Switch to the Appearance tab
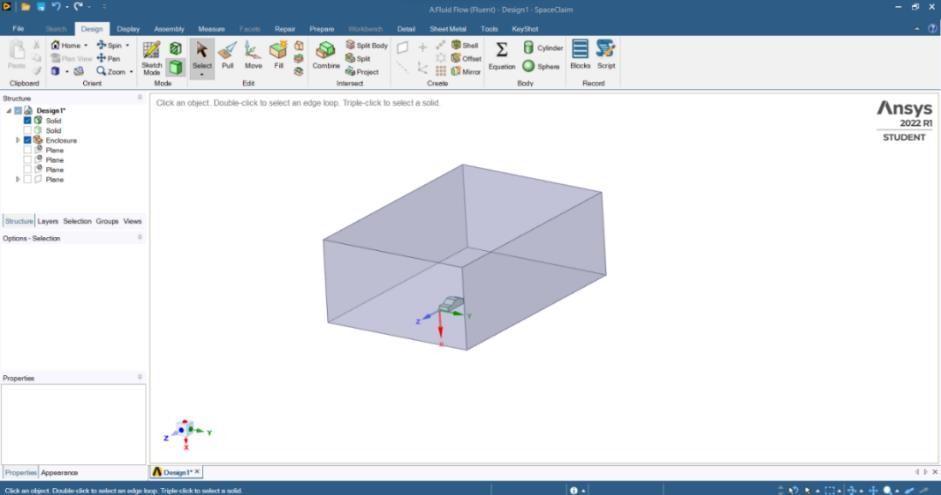Viewport: 941px width, 495px height. tap(59, 473)
